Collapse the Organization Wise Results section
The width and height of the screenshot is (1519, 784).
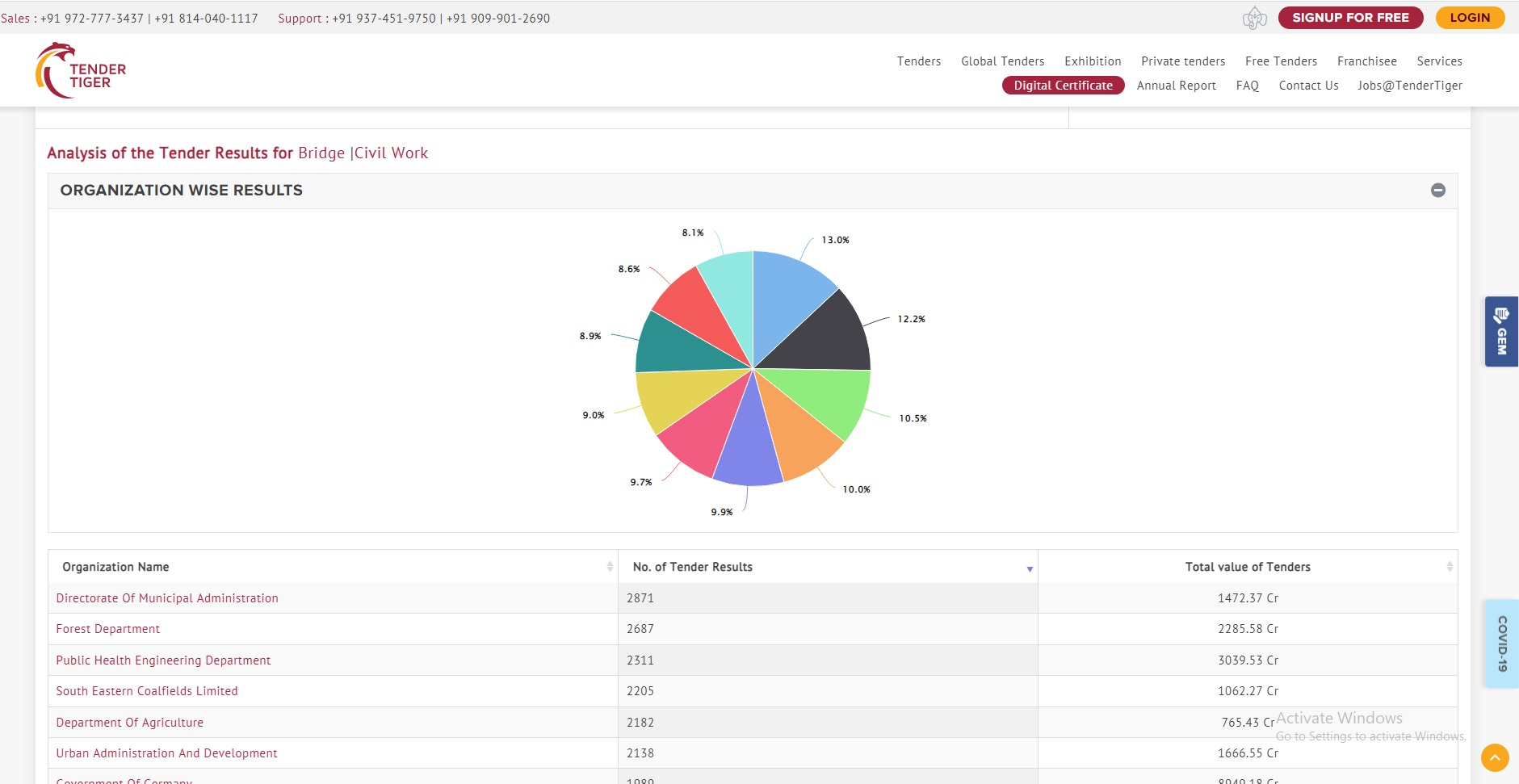tap(1439, 189)
